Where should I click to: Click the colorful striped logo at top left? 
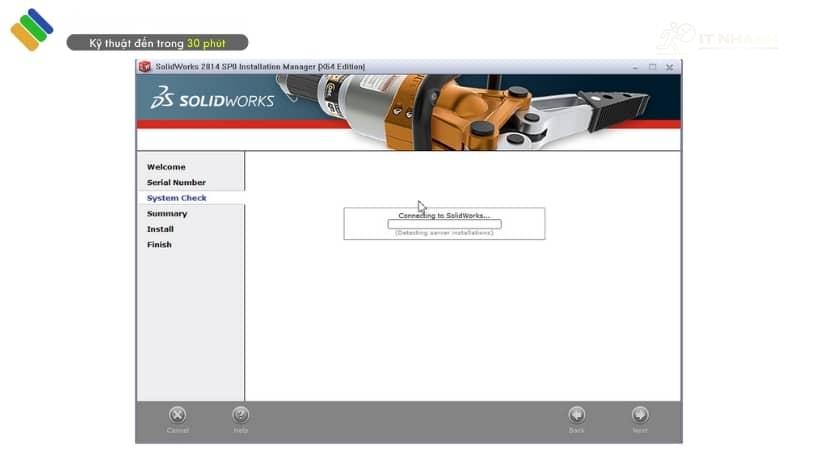(x=32, y=29)
